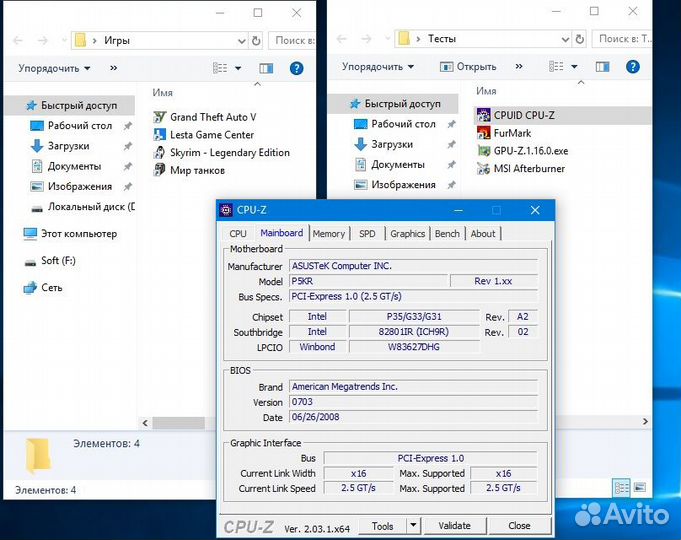Expand toolbar overflow chevron in Тесты

[x=519, y=66]
